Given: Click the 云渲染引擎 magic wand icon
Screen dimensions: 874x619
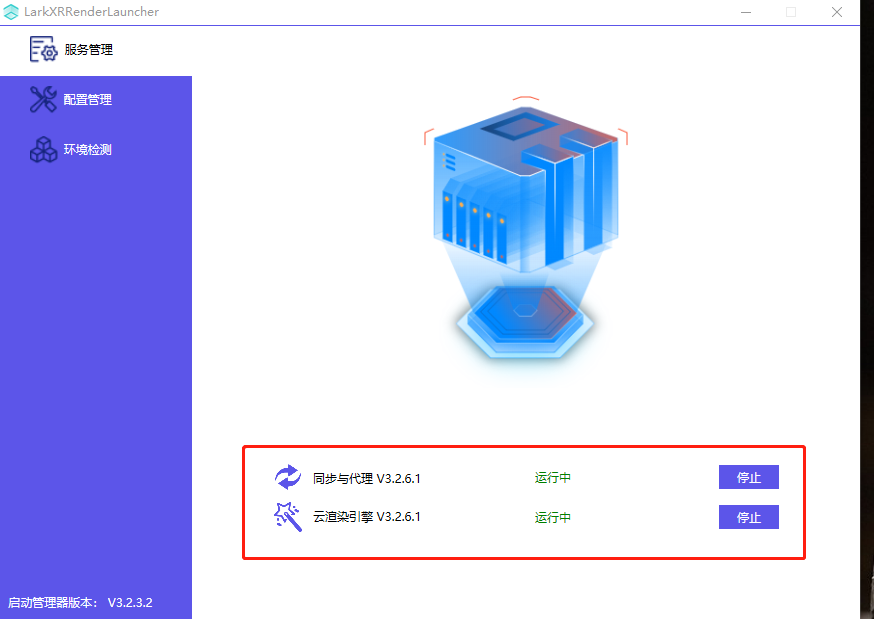Looking at the screenshot, I should pyautogui.click(x=288, y=516).
